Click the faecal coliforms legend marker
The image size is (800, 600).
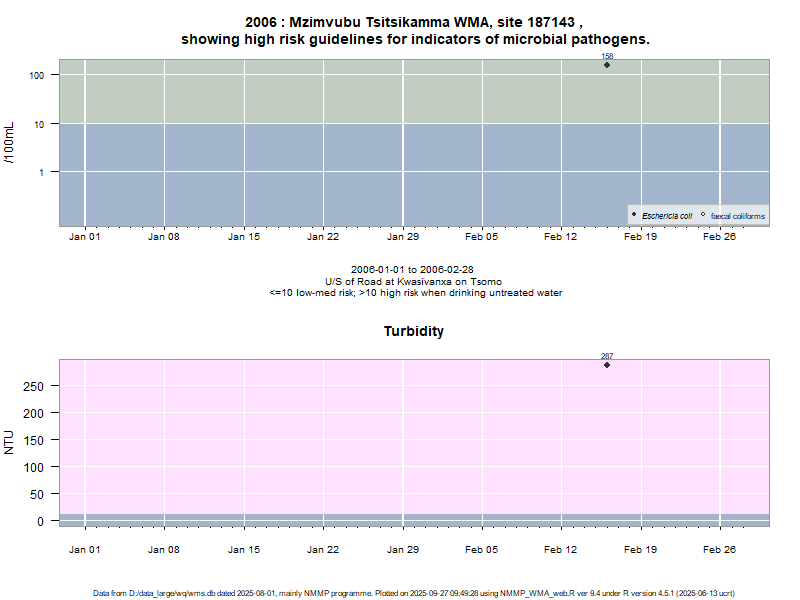click(703, 215)
